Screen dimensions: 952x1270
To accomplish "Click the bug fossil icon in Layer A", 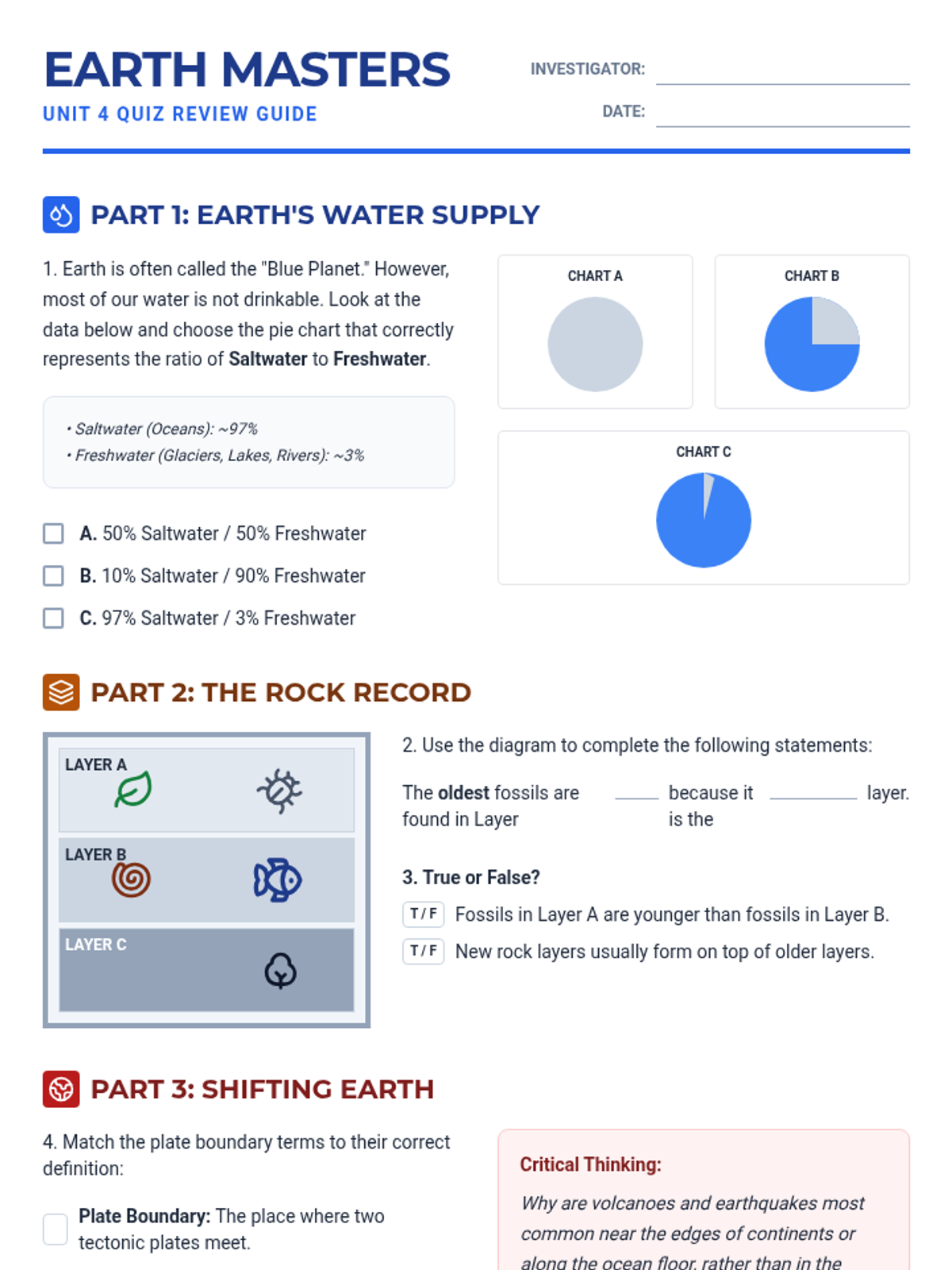I will 279,791.
